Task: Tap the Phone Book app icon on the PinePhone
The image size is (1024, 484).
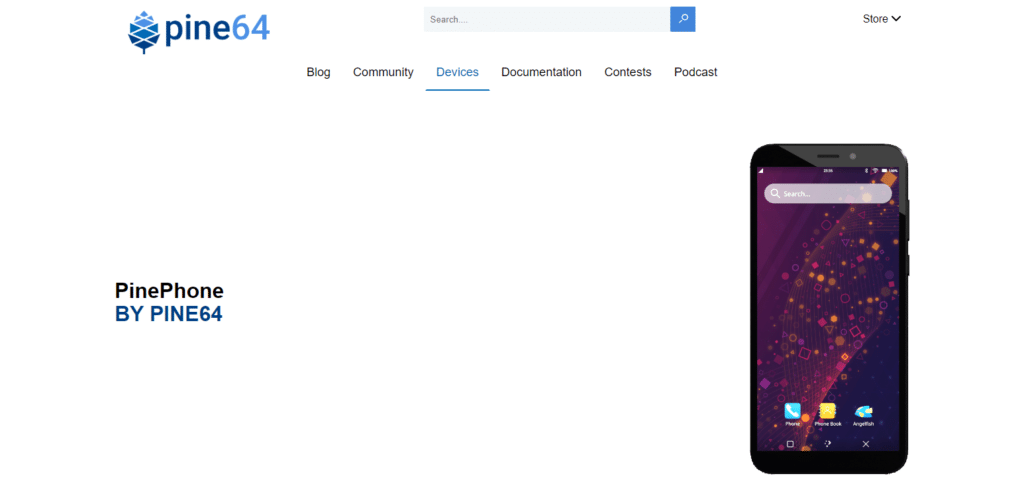Action: coord(827,411)
